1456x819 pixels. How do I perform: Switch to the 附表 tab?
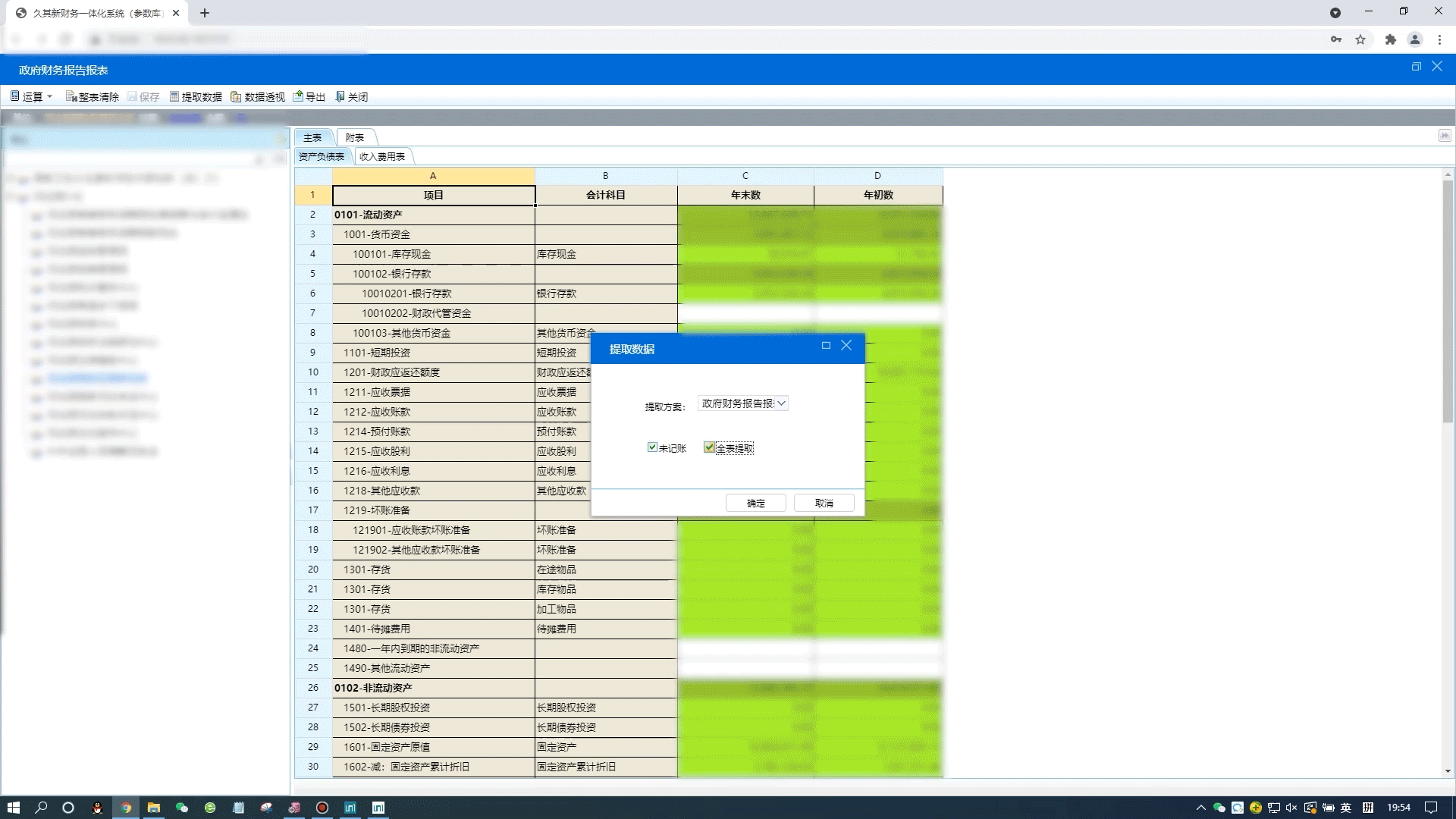pyautogui.click(x=354, y=137)
